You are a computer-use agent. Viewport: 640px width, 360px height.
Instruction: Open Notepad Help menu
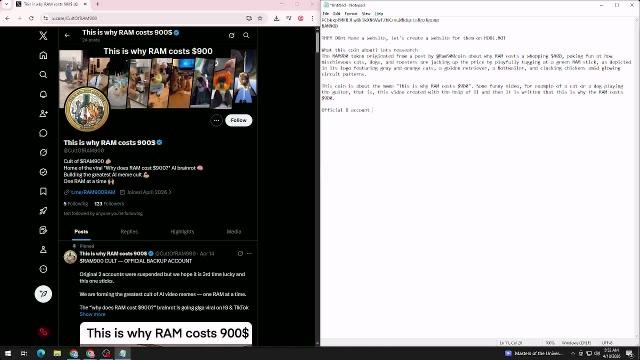pyautogui.click(x=379, y=13)
